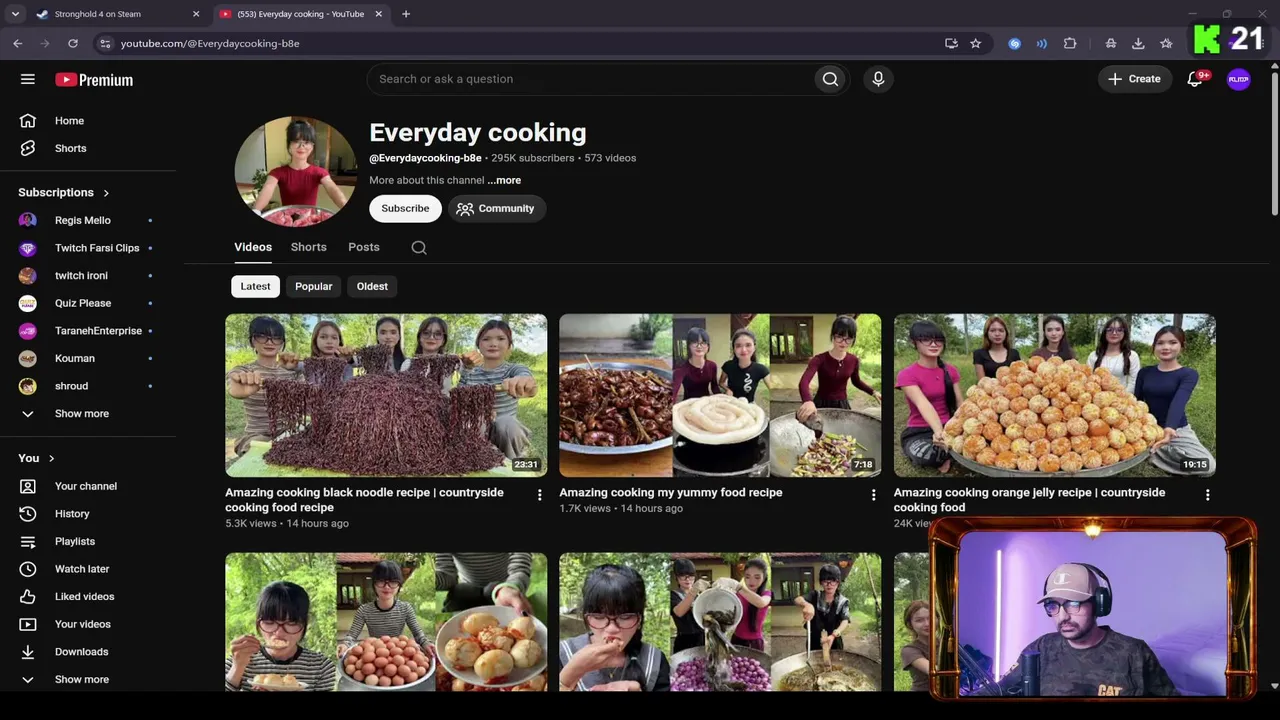Open the channel's Posts tab
Screen dimensions: 1280x720
tap(364, 247)
